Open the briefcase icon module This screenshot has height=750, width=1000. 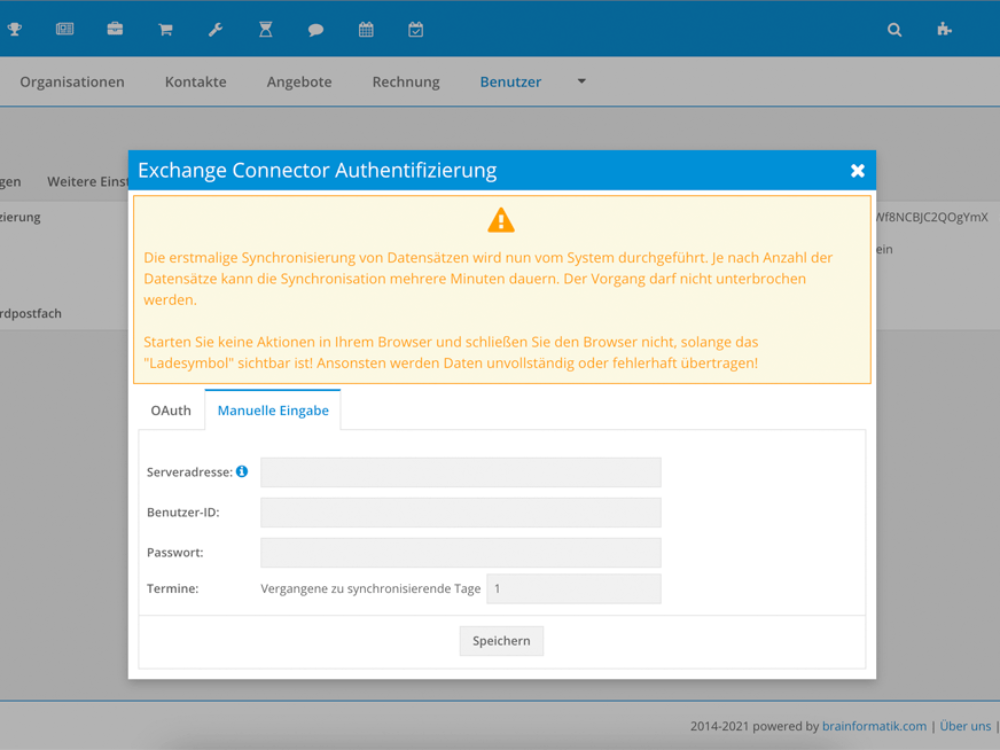click(115, 30)
